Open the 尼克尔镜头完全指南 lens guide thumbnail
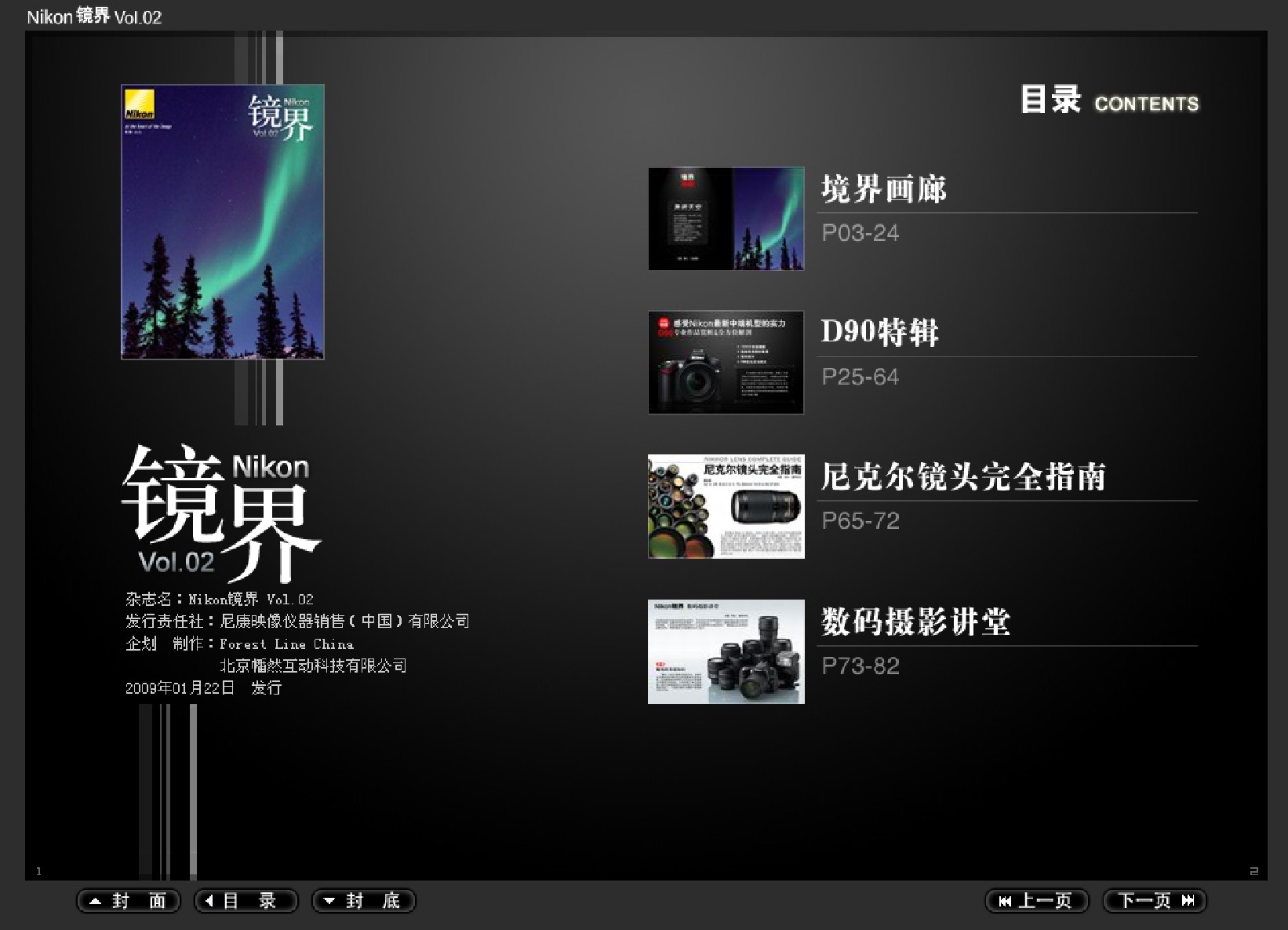The height and width of the screenshot is (930, 1288). pyautogui.click(x=726, y=506)
